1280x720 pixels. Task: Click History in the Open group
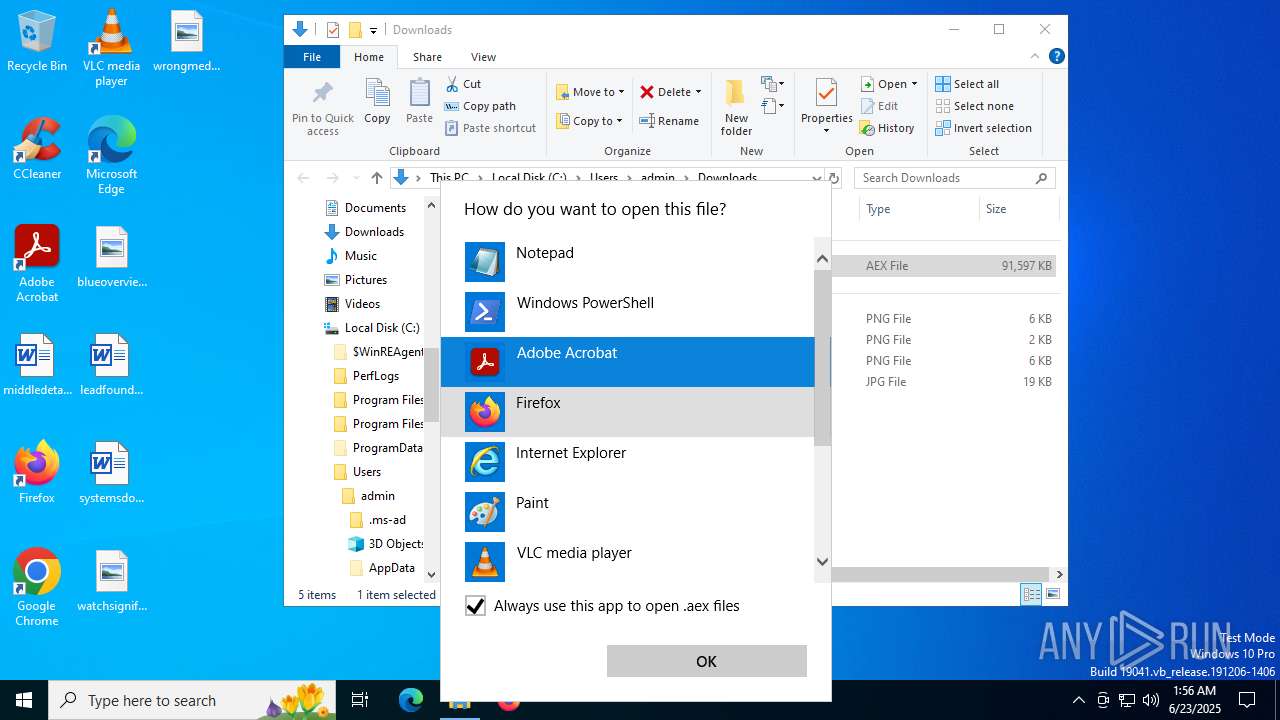[x=888, y=128]
